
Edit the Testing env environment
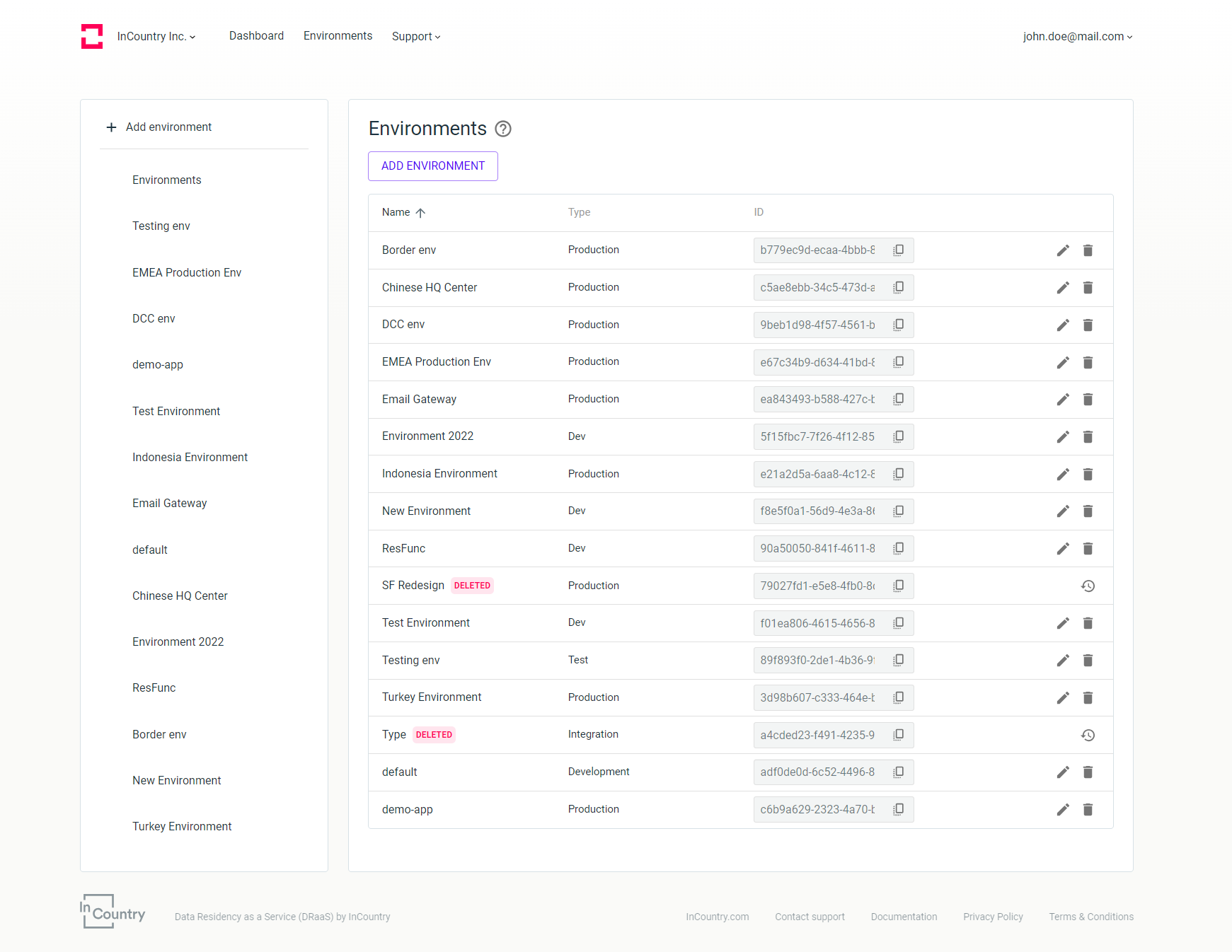1063,660
